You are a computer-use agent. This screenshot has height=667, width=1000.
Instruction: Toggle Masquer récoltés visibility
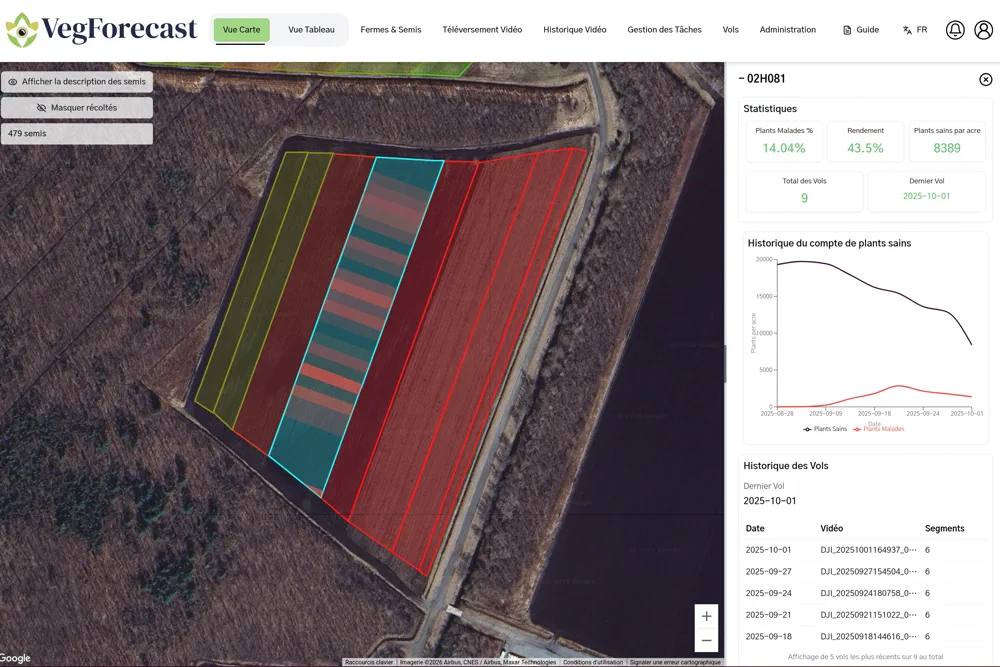77,108
